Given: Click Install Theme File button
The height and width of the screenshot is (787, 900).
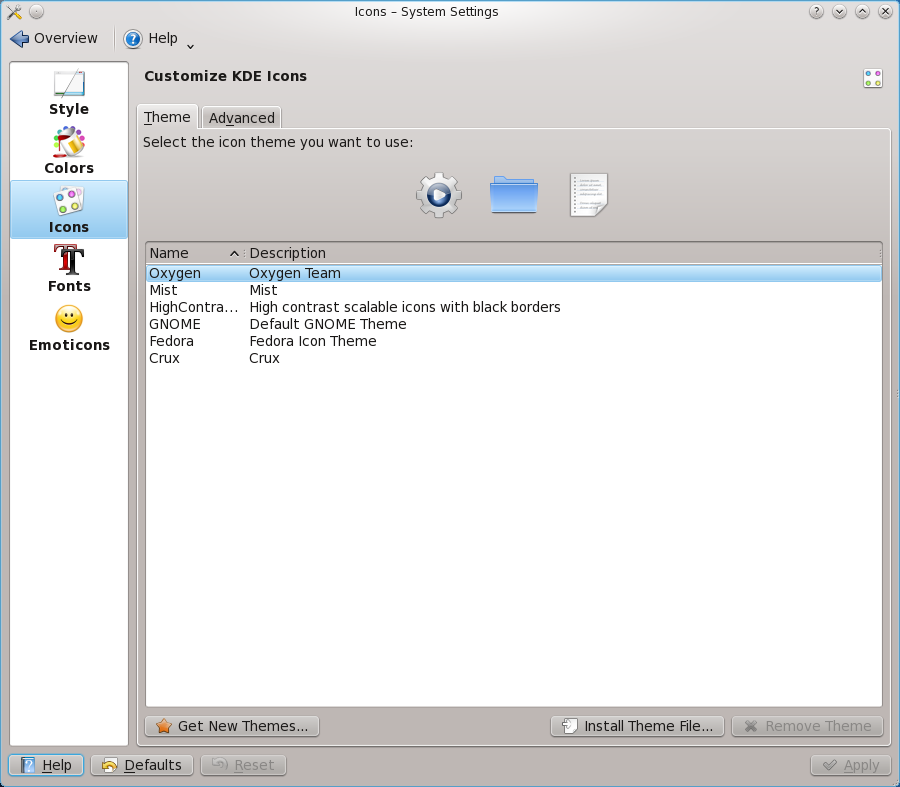Looking at the screenshot, I should (x=637, y=726).
